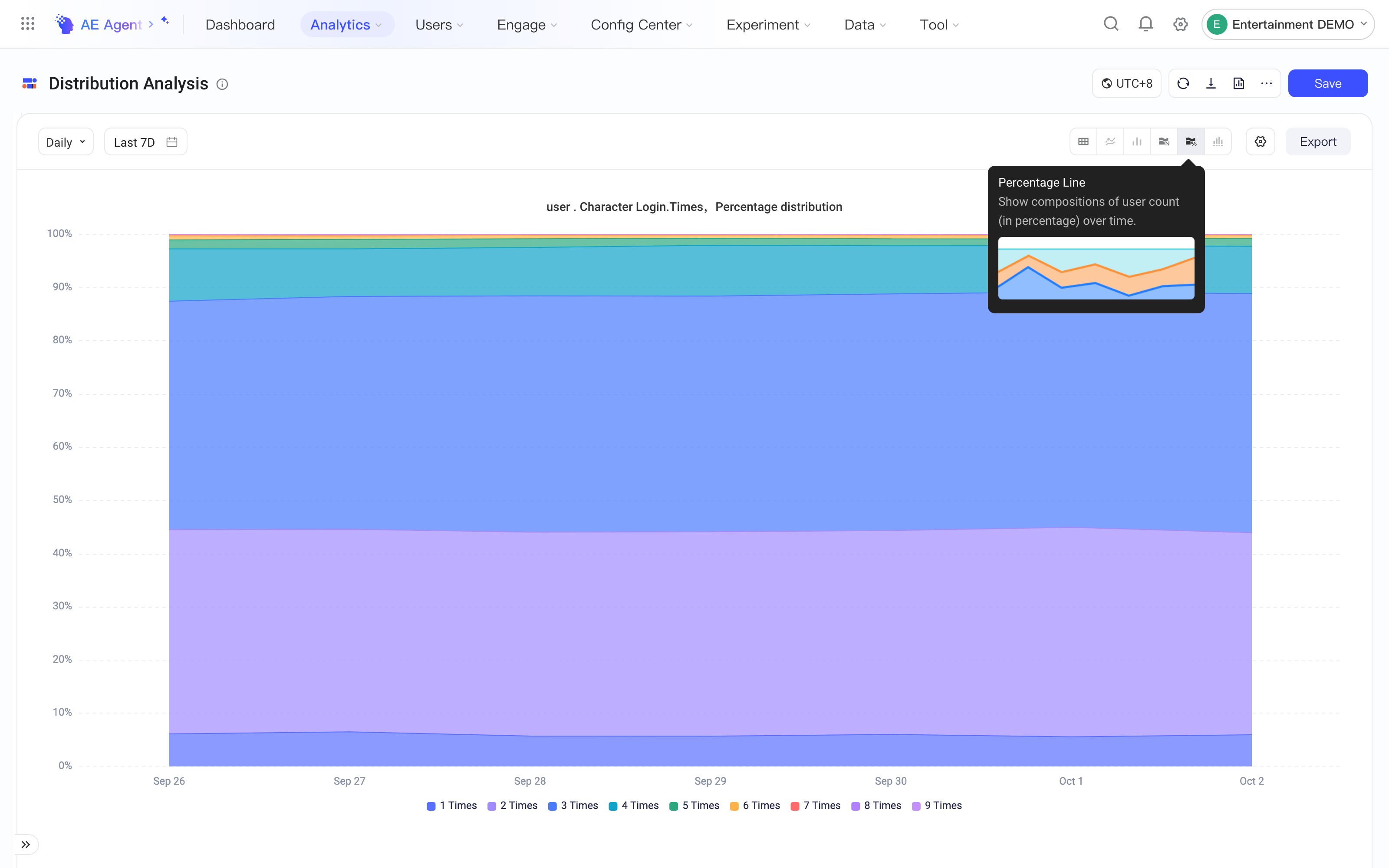Switch to the stacked count (N) area view
Image resolution: width=1389 pixels, height=868 pixels.
[1164, 142]
